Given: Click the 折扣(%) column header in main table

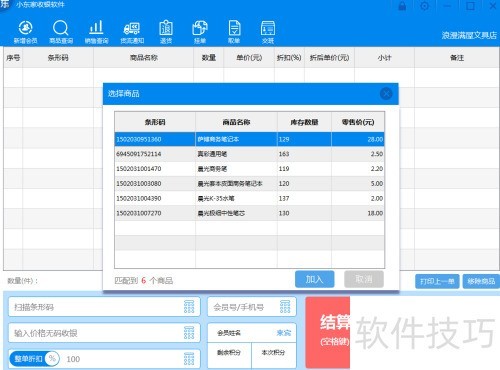Looking at the screenshot, I should click(289, 58).
